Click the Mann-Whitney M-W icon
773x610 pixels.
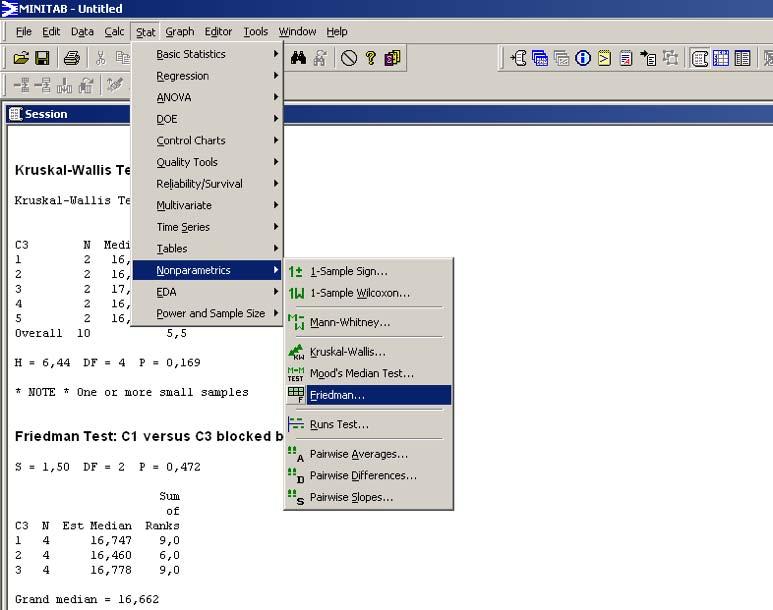(296, 322)
